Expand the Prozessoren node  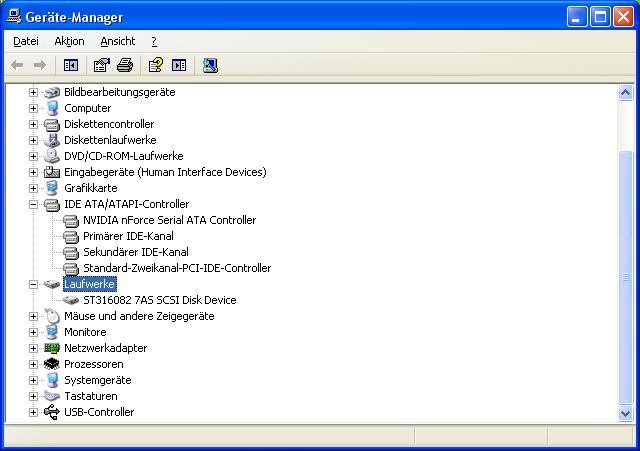pos(33,364)
